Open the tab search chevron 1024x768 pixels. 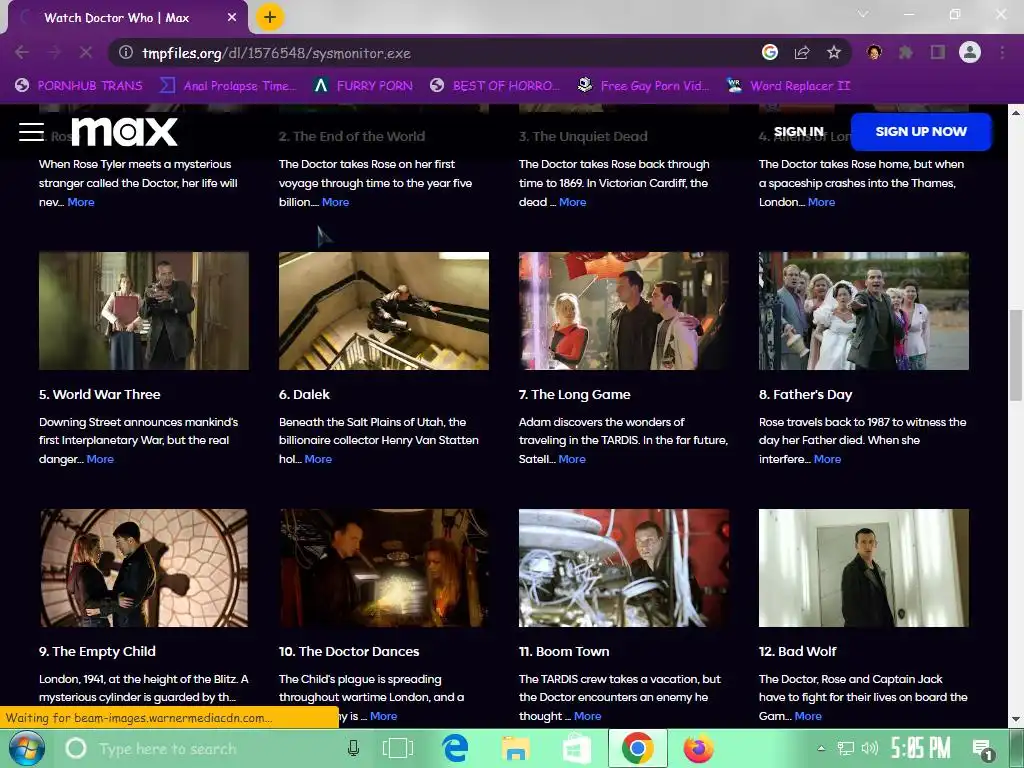[x=863, y=14]
